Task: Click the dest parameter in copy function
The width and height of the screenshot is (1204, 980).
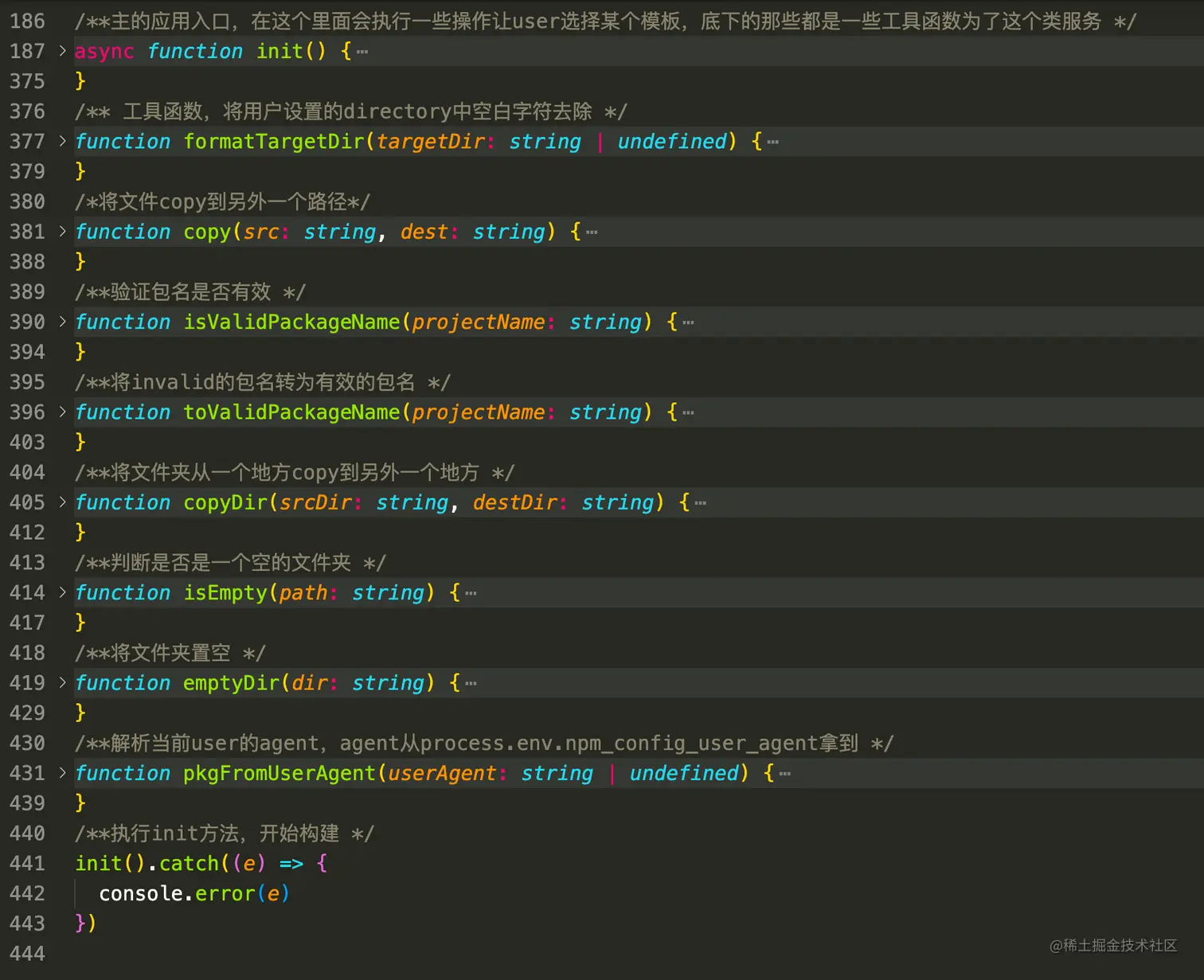Action: (x=424, y=232)
